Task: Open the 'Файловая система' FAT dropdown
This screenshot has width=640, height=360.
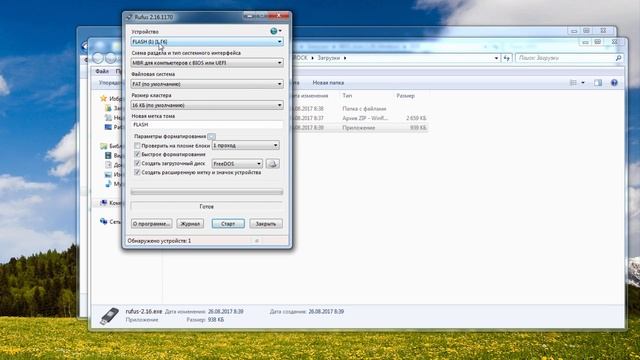Action: tap(207, 84)
